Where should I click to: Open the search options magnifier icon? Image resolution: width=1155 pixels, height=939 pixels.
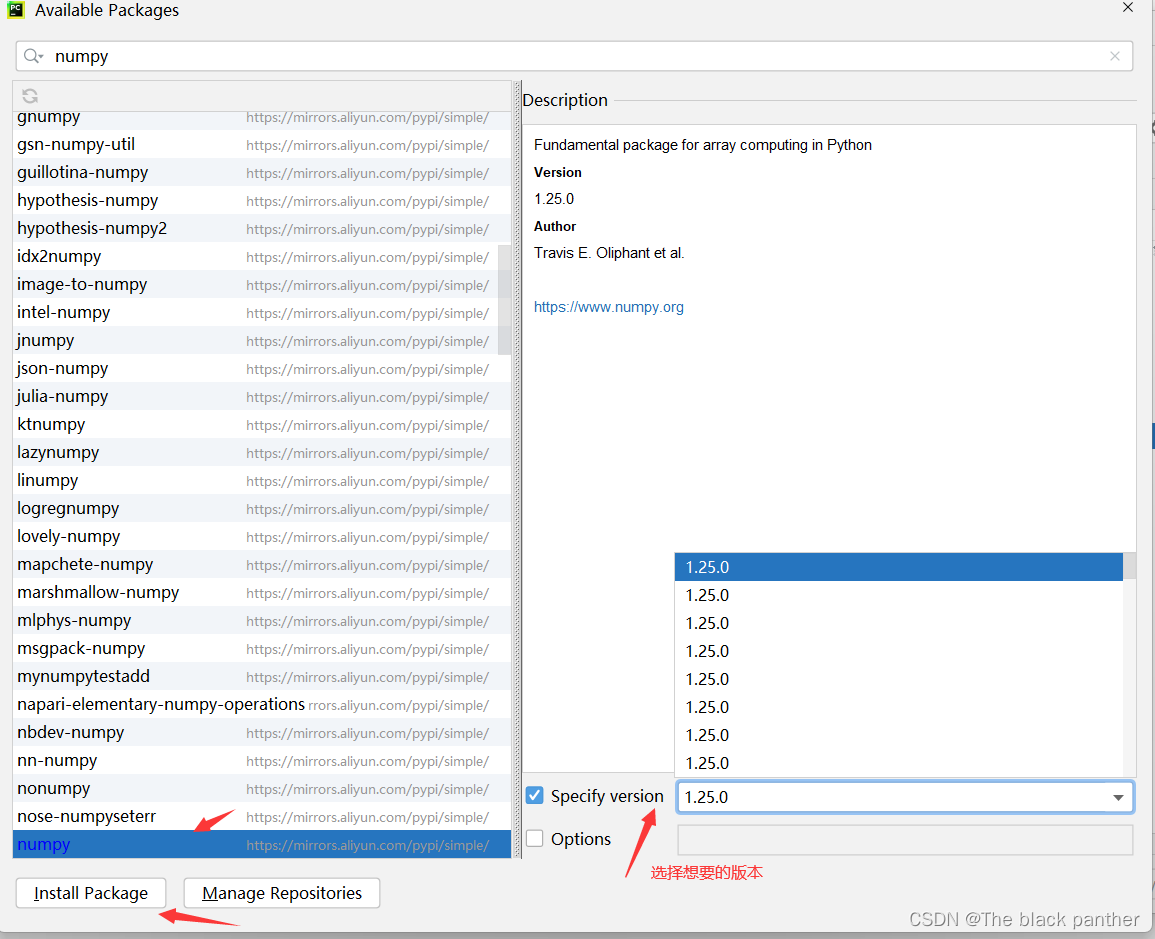(33, 56)
